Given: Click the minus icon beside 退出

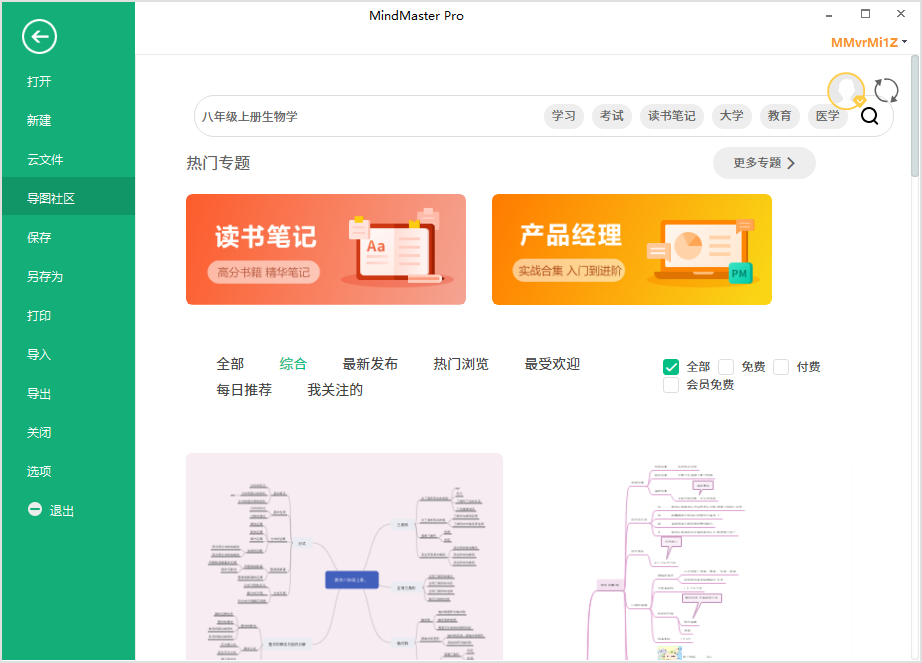Looking at the screenshot, I should point(35,510).
